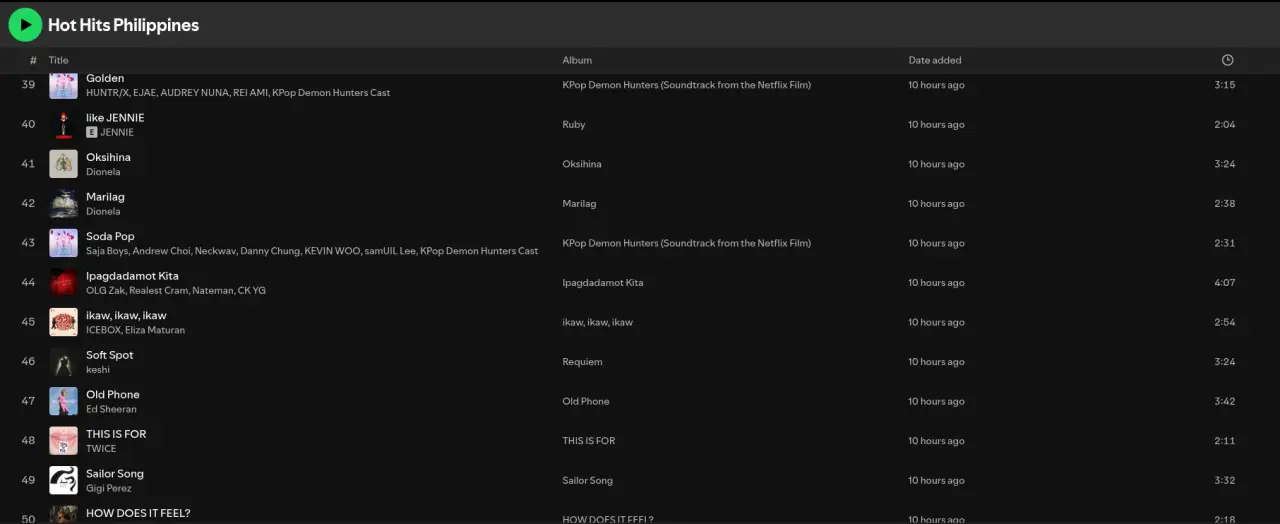Play the Hot Hits Philippines playlist
The image size is (1280, 524).
[25, 25]
